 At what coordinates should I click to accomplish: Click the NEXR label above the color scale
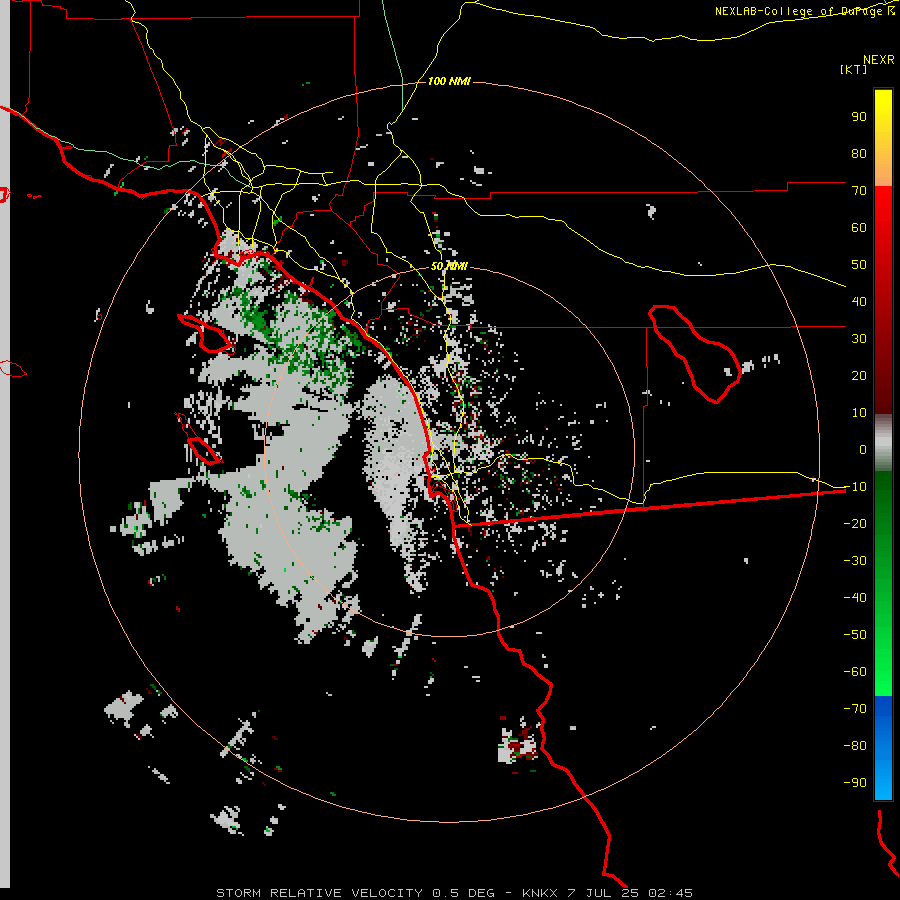(879, 60)
